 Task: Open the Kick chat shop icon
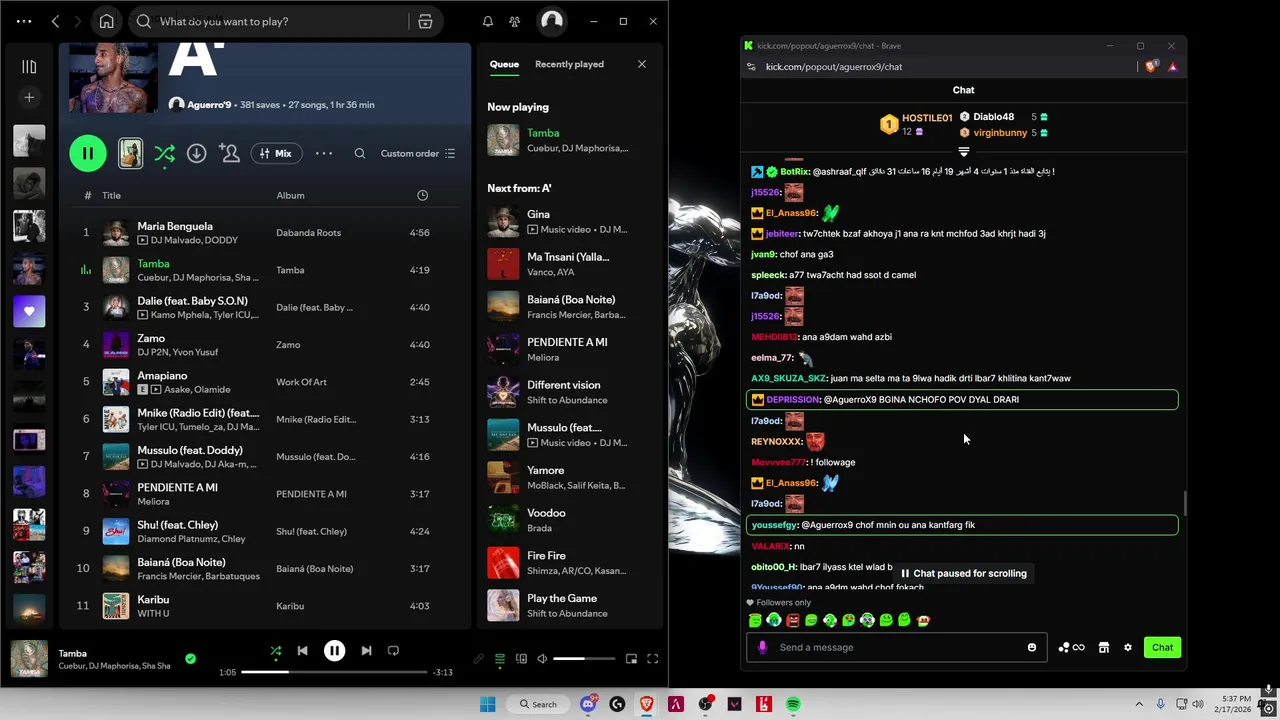click(1104, 647)
